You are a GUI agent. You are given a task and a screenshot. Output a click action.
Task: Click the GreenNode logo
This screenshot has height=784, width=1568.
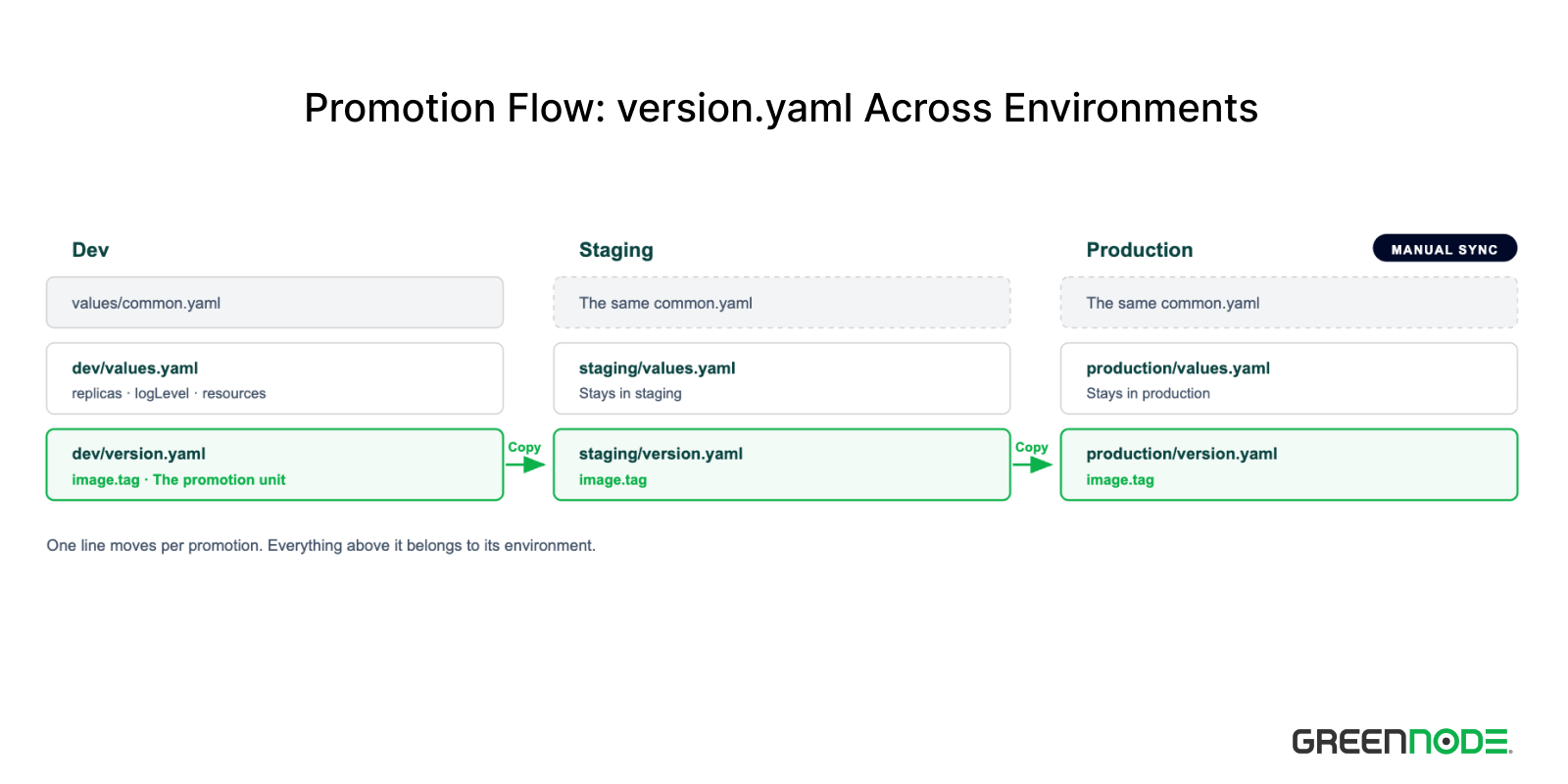tap(1402, 742)
